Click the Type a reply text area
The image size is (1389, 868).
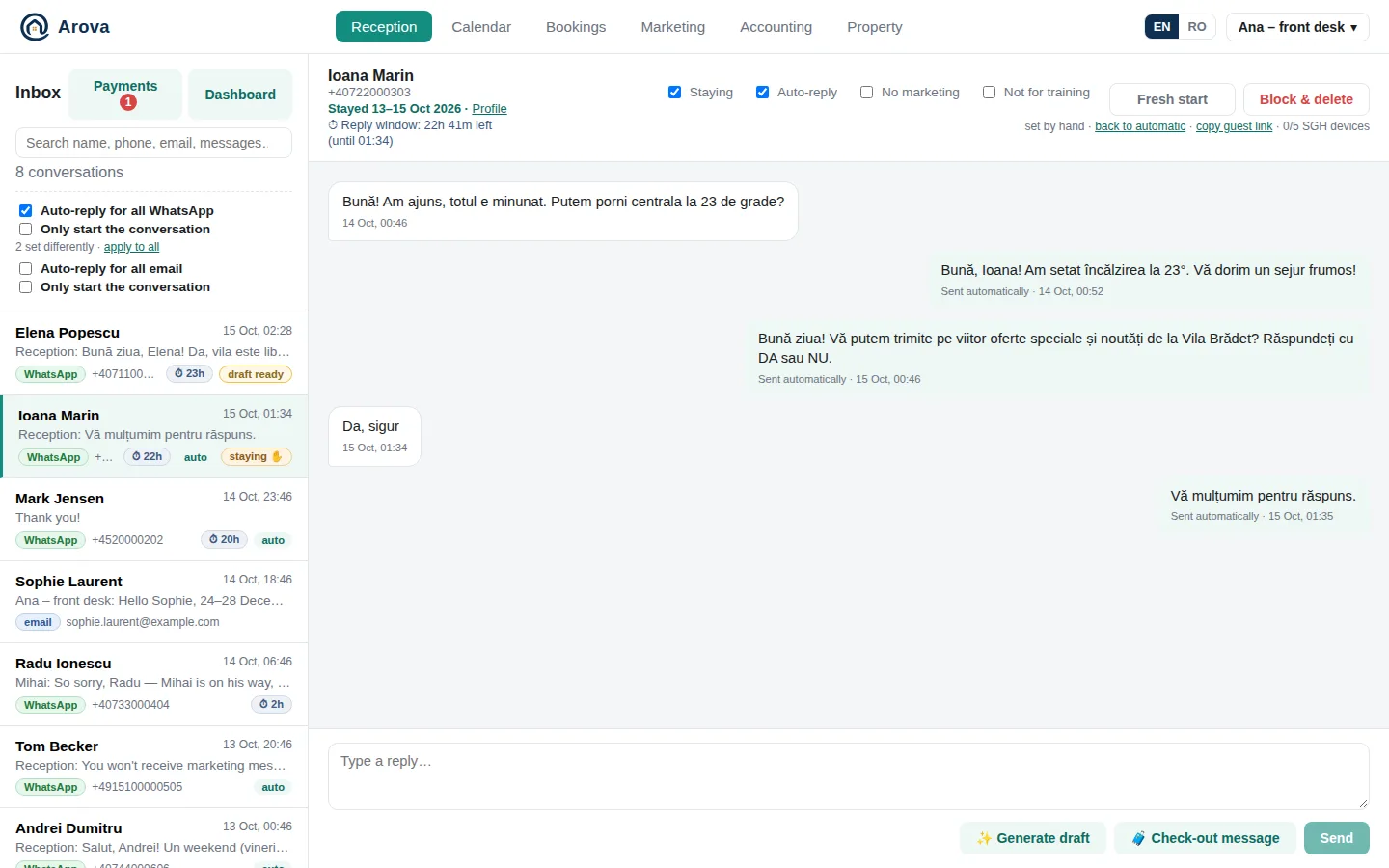pos(849,776)
